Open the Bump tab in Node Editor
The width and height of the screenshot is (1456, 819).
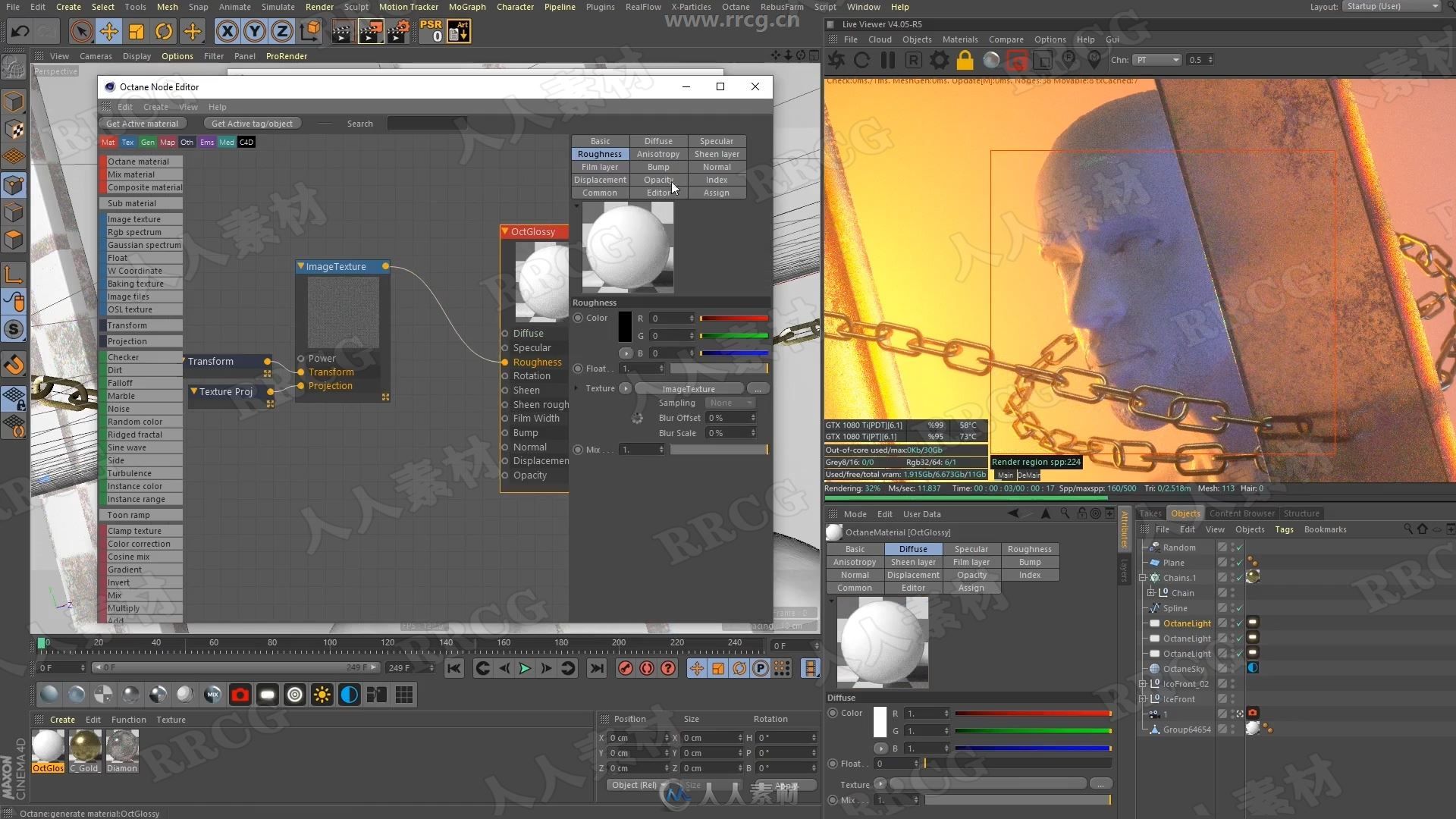(658, 167)
